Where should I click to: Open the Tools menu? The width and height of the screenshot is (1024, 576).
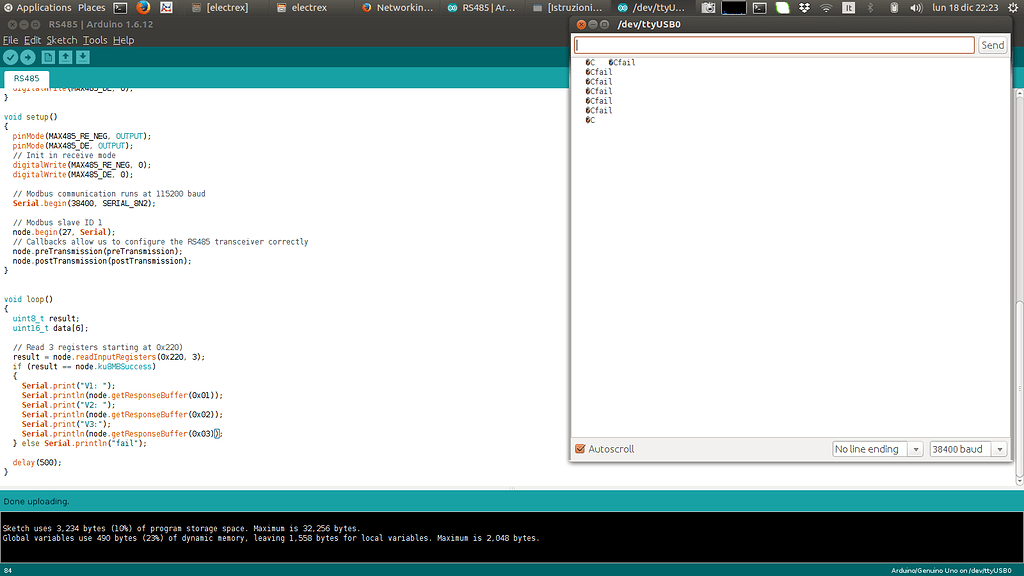coord(95,40)
